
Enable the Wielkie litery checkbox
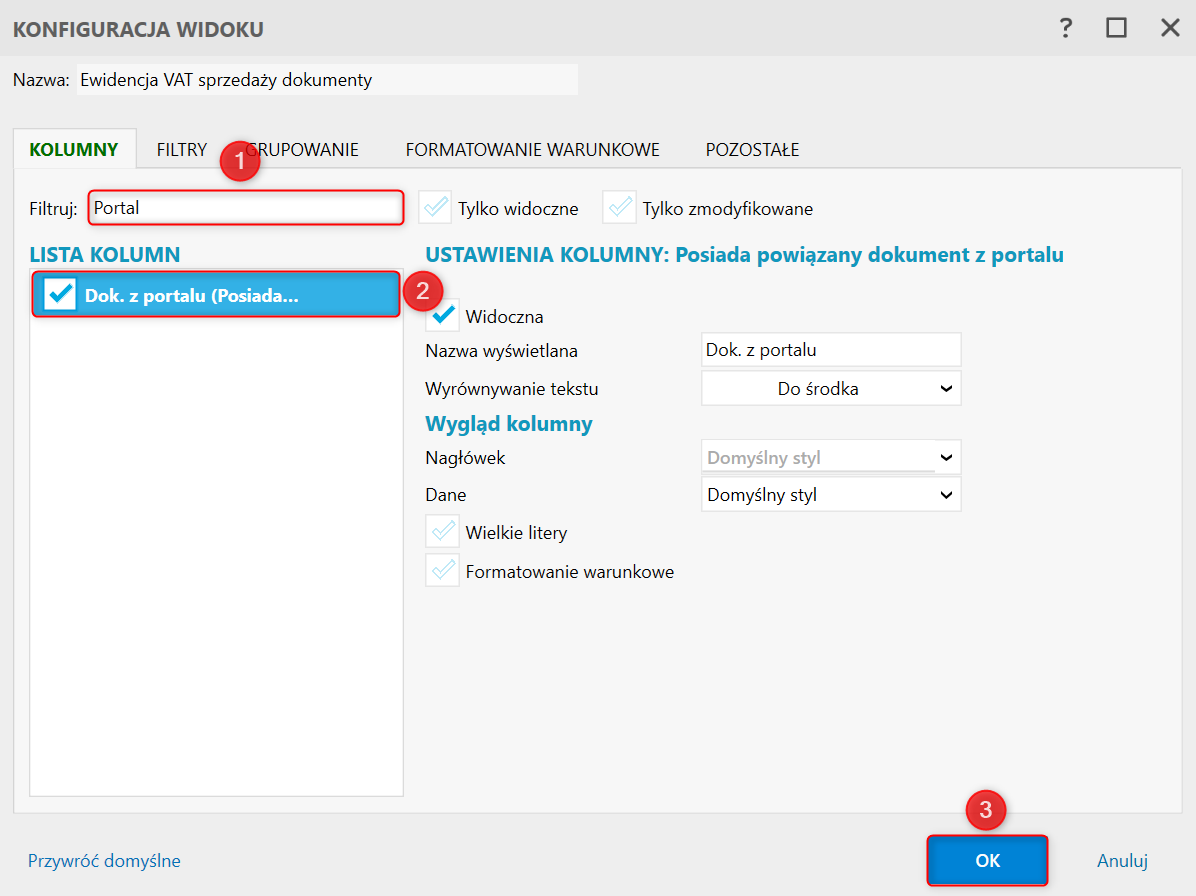click(x=442, y=531)
